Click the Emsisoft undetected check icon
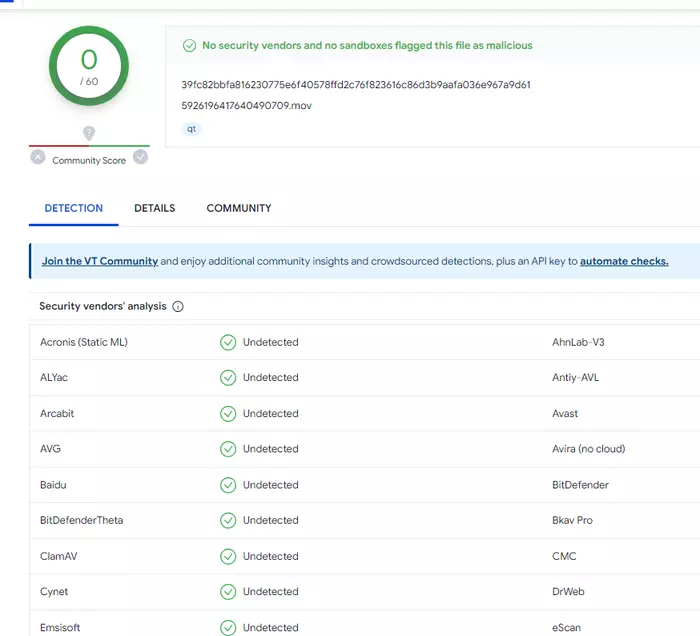700x636 pixels. pyautogui.click(x=228, y=628)
